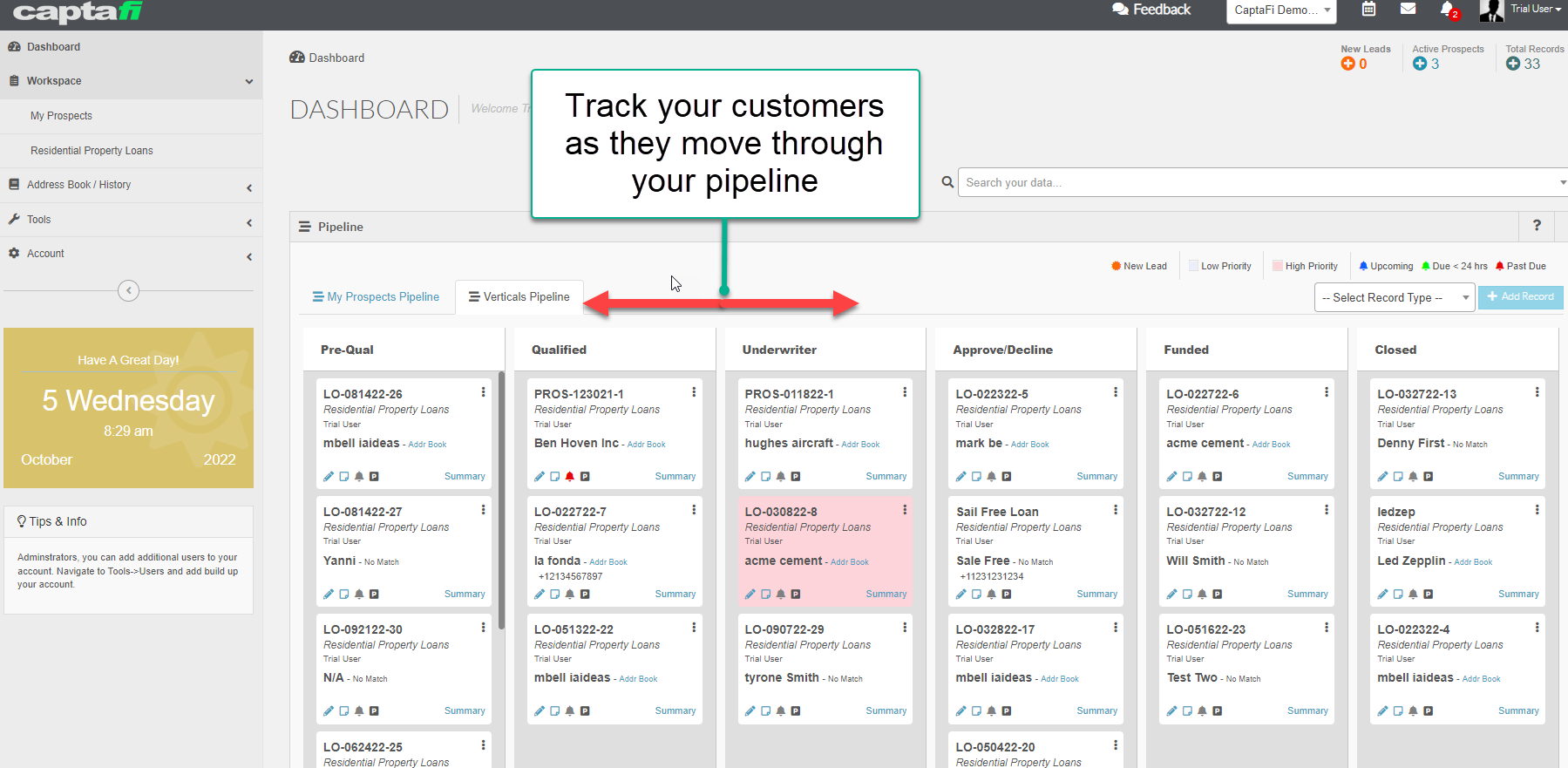The width and height of the screenshot is (1568, 768).
Task: Click the Search your data field
Action: coord(1255,182)
